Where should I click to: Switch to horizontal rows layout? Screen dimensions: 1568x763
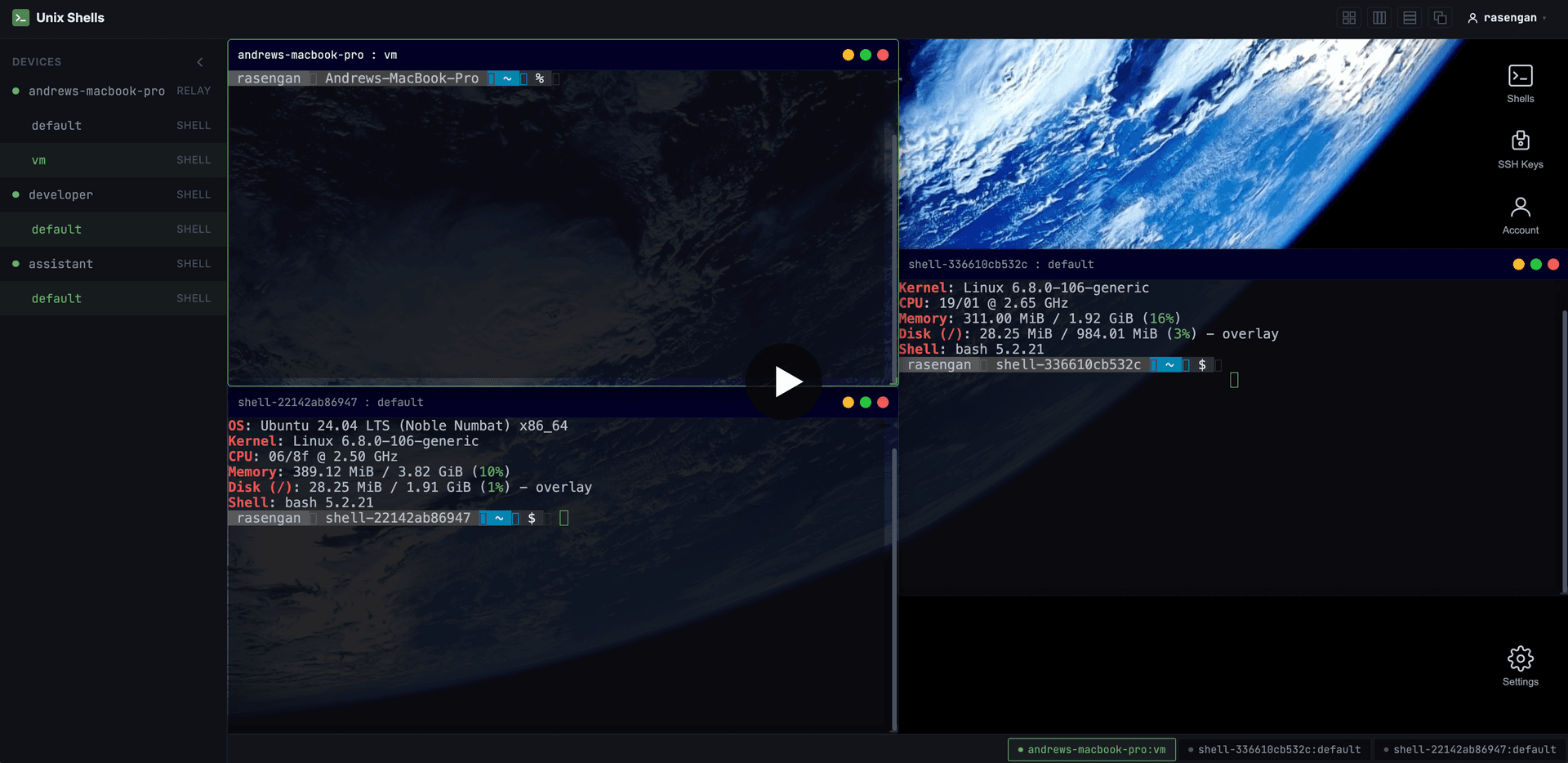1410,18
